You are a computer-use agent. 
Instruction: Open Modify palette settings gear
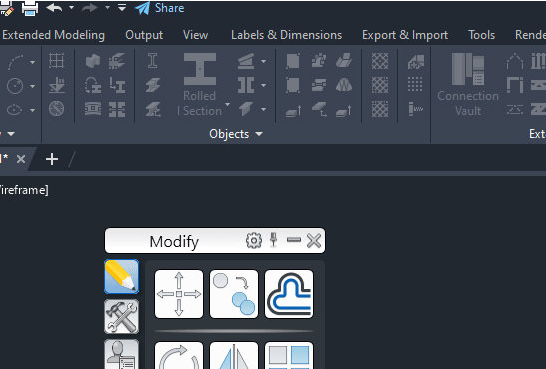254,241
